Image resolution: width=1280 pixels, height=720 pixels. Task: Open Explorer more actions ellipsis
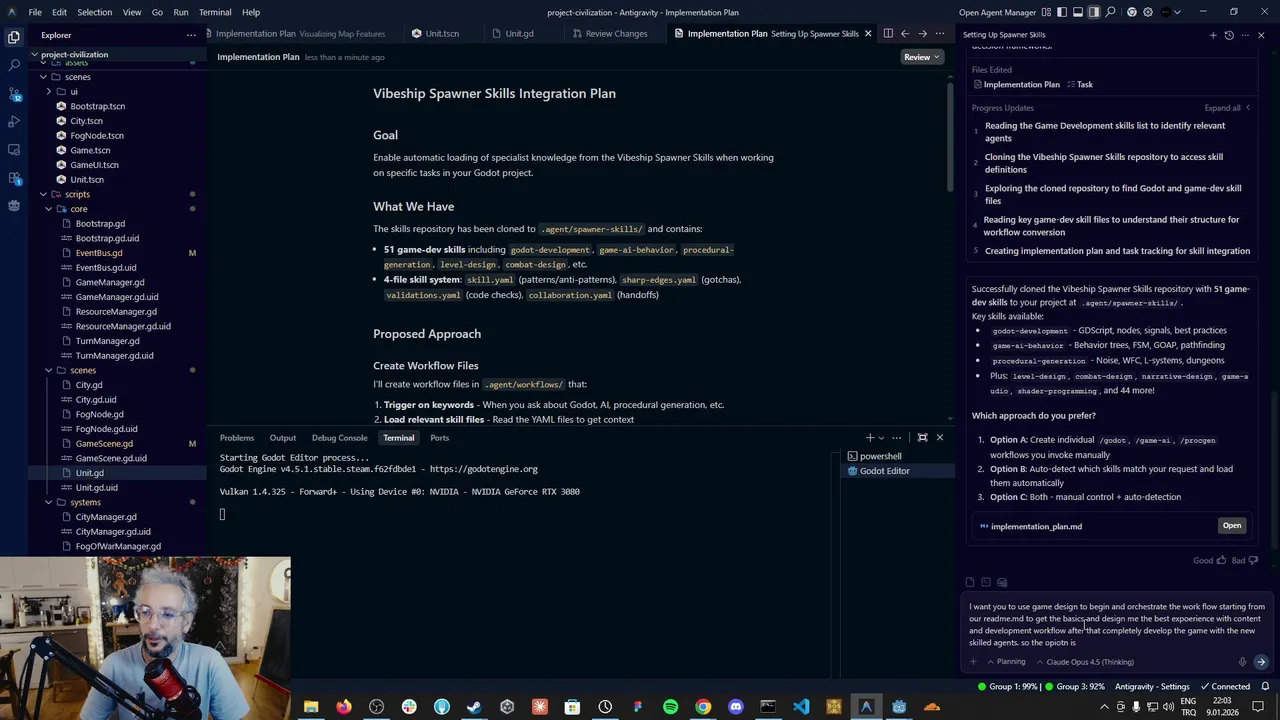click(x=191, y=35)
